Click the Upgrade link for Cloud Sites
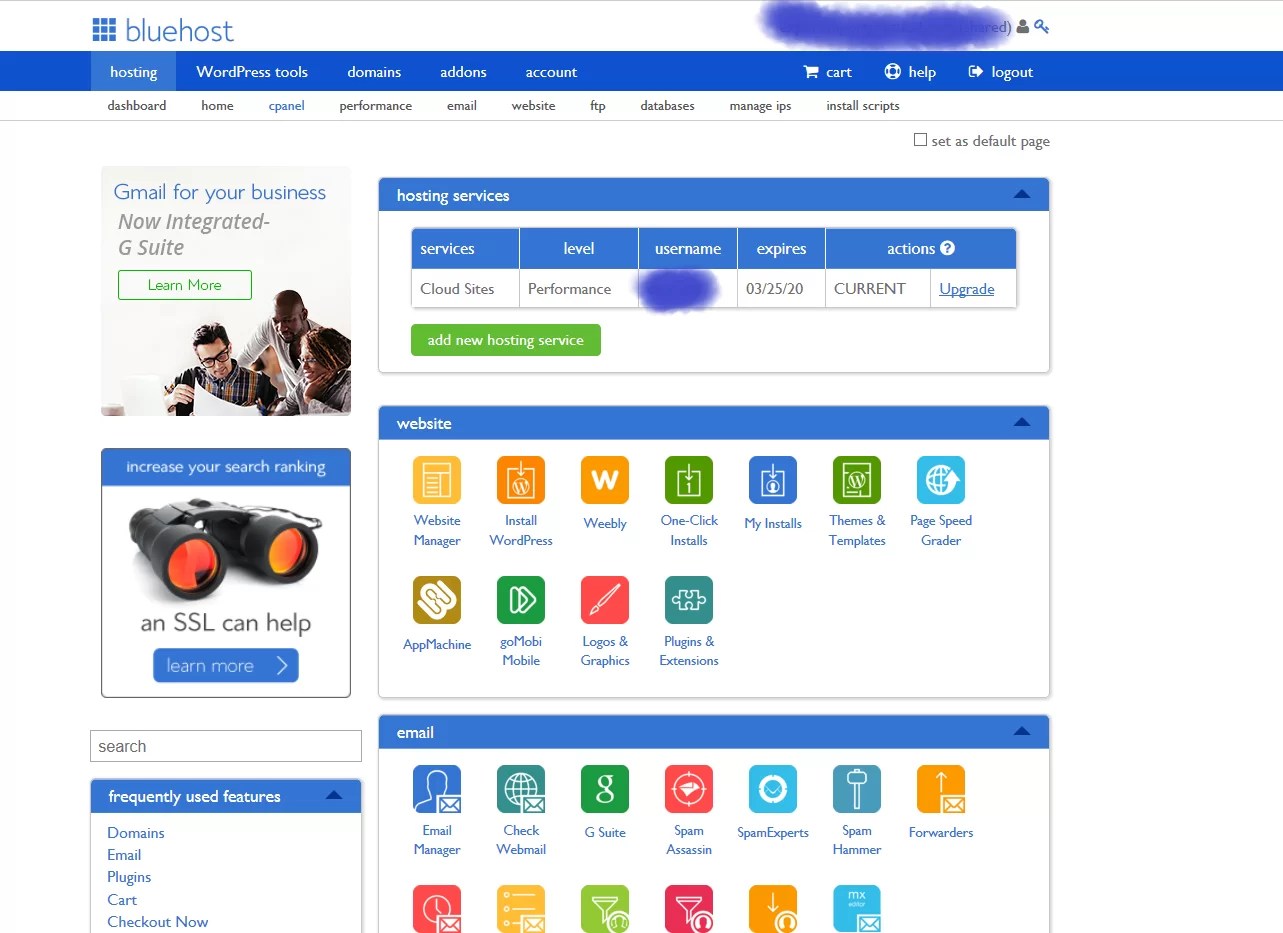 pos(967,289)
